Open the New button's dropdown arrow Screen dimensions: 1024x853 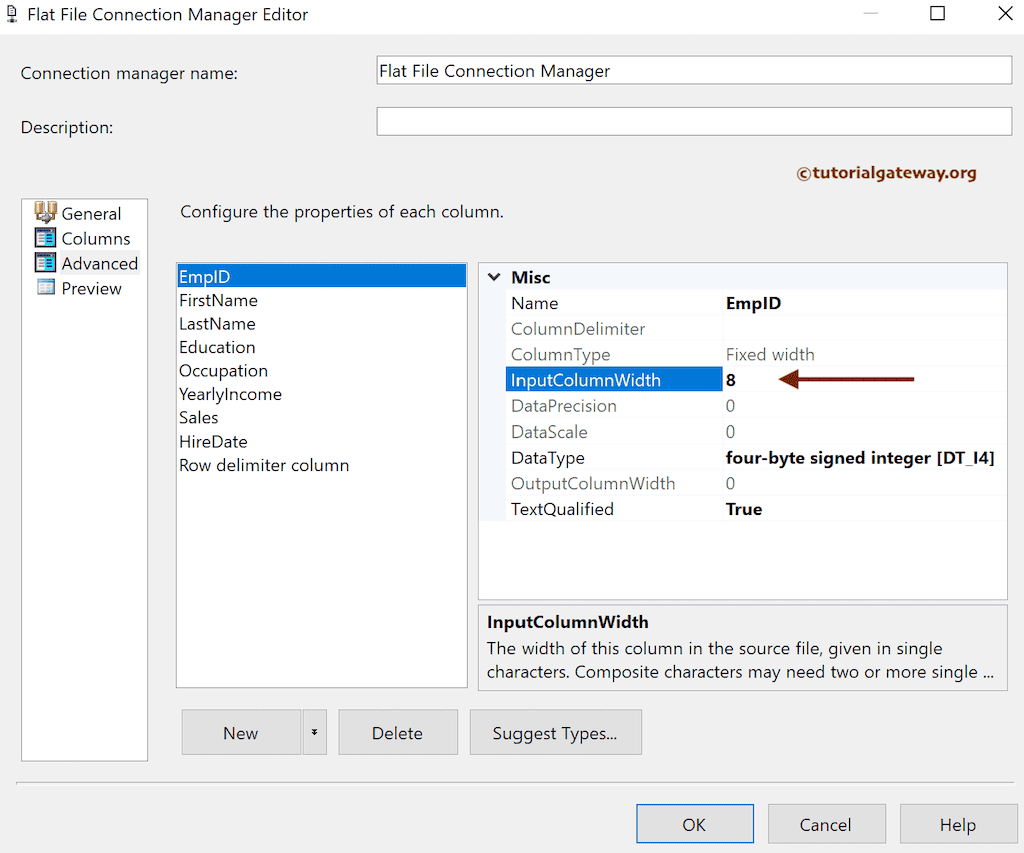pos(313,732)
